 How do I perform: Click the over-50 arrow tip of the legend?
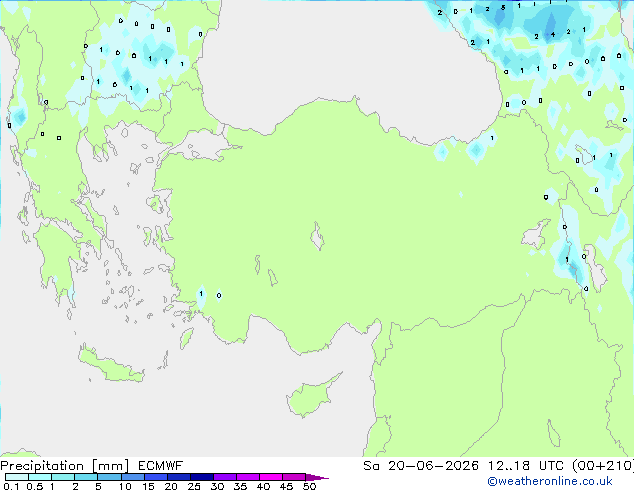click(317, 477)
